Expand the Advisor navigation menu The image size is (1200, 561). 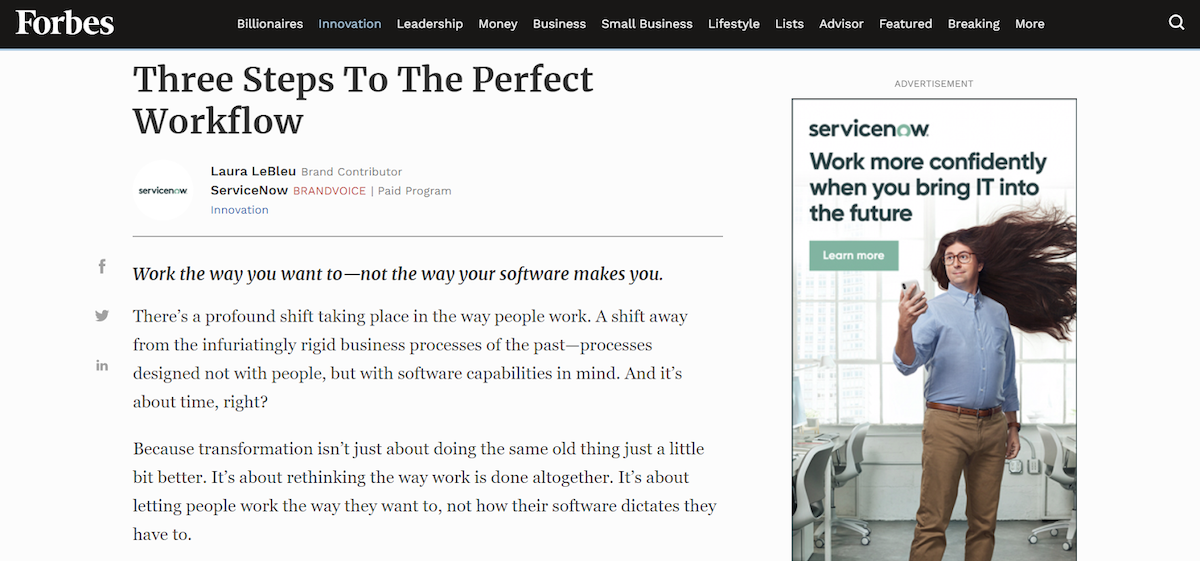coord(841,24)
